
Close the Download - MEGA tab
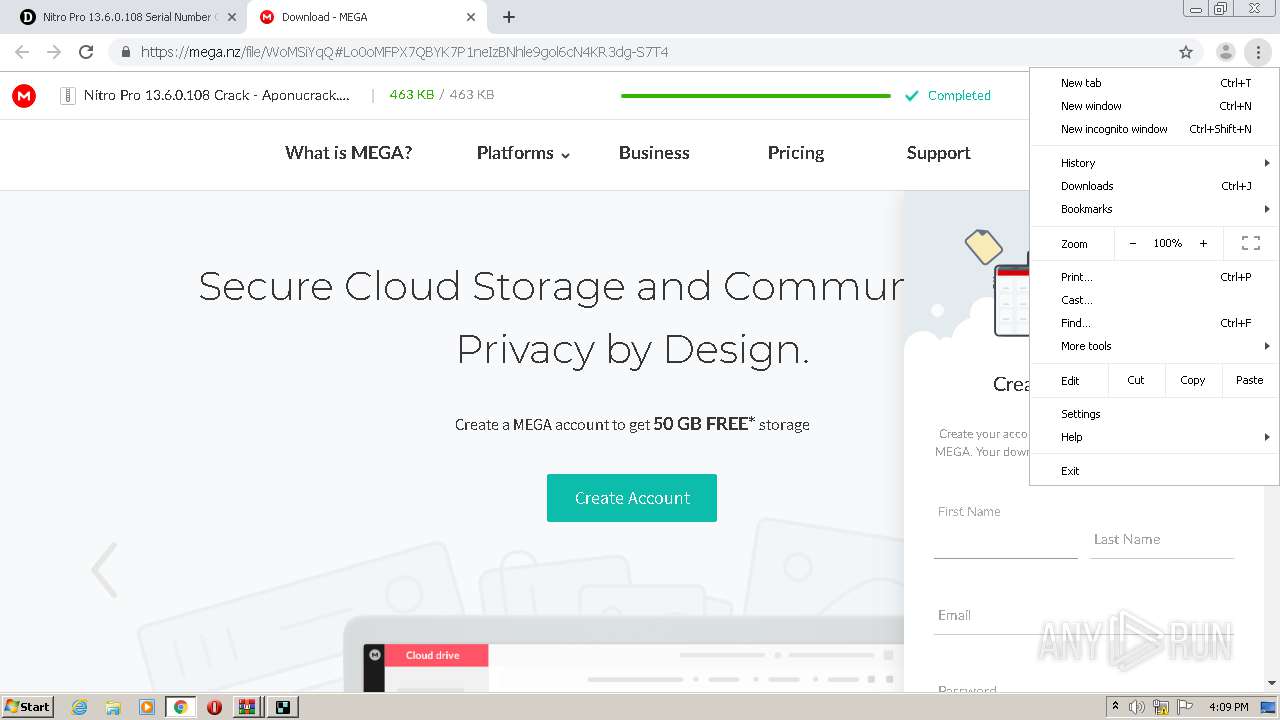[x=471, y=17]
